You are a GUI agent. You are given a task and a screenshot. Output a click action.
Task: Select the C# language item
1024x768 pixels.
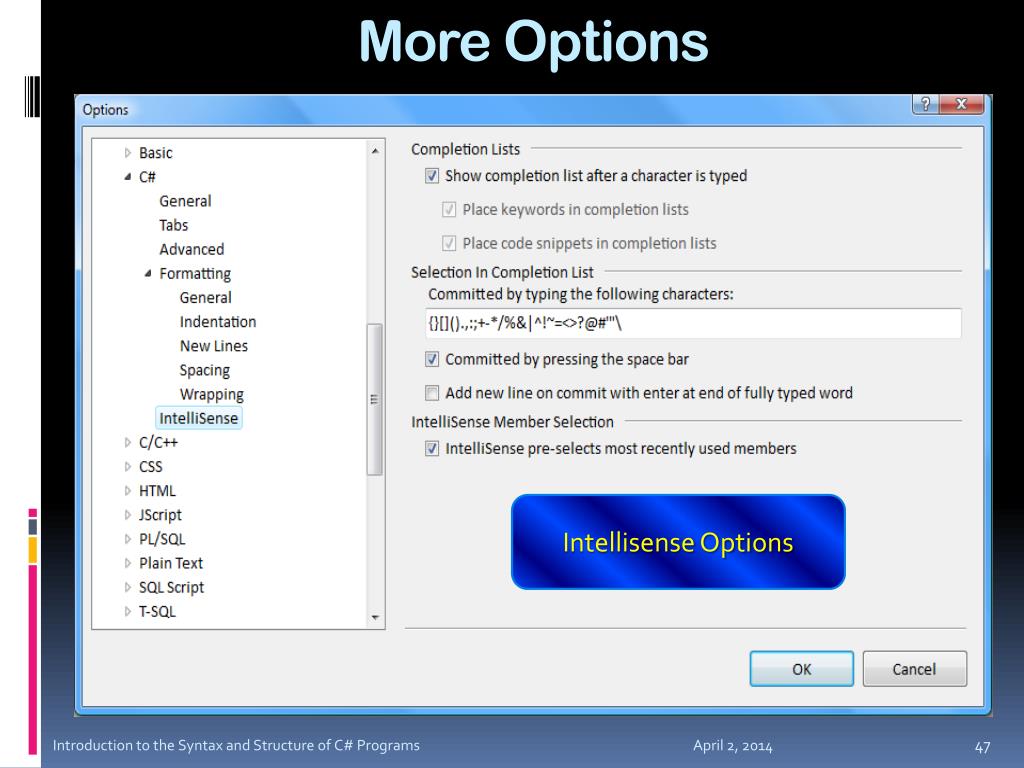click(148, 177)
